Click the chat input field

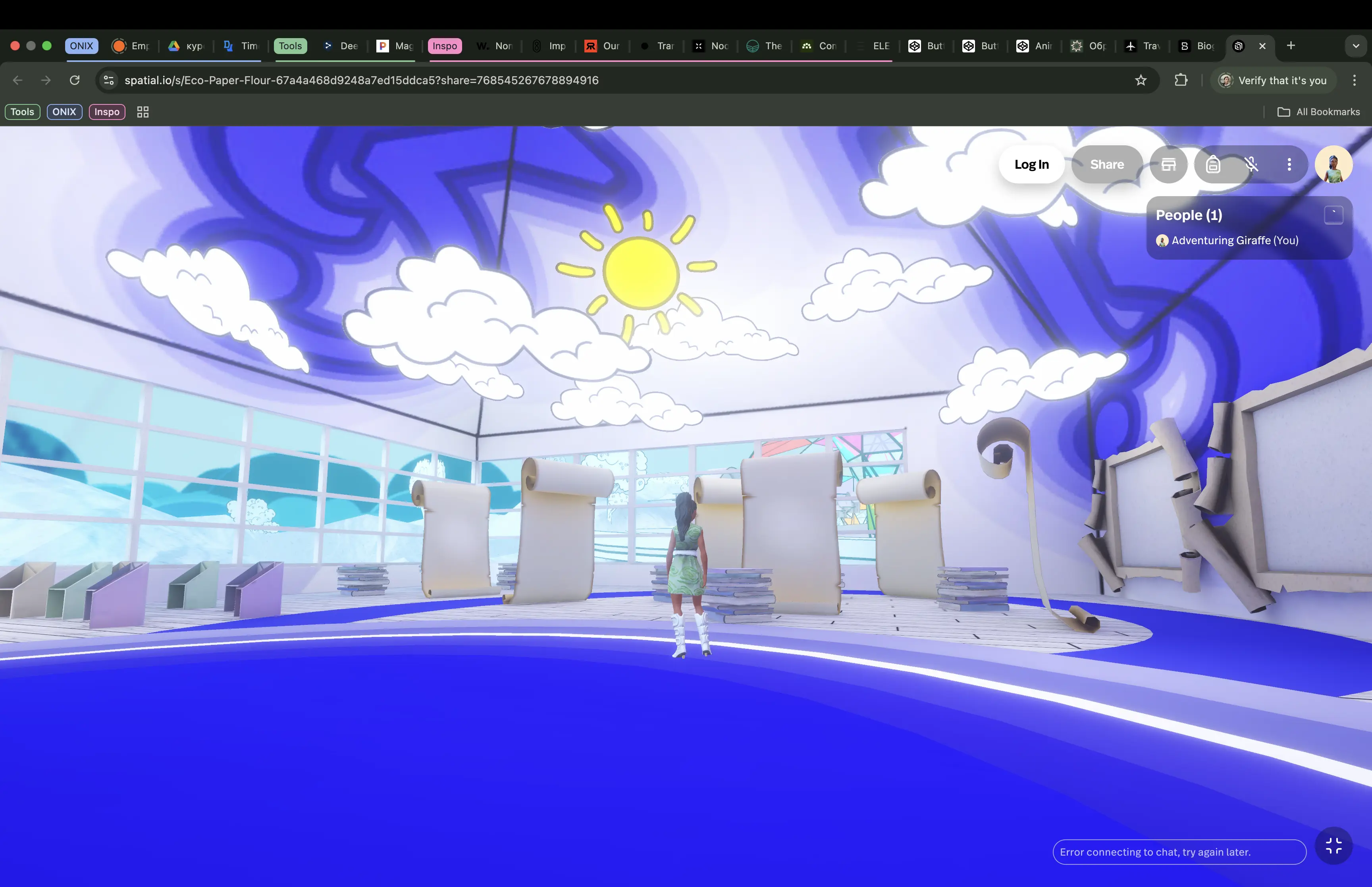tap(1179, 852)
